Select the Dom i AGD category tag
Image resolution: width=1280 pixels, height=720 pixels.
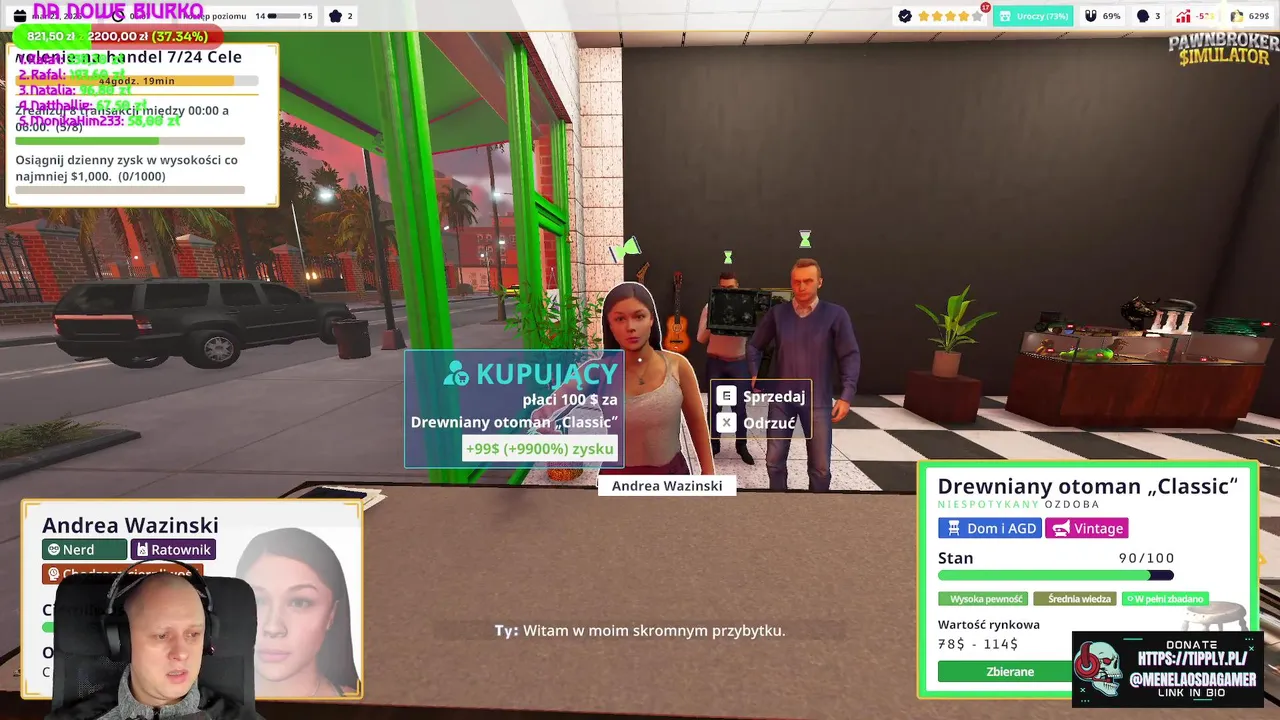990,528
